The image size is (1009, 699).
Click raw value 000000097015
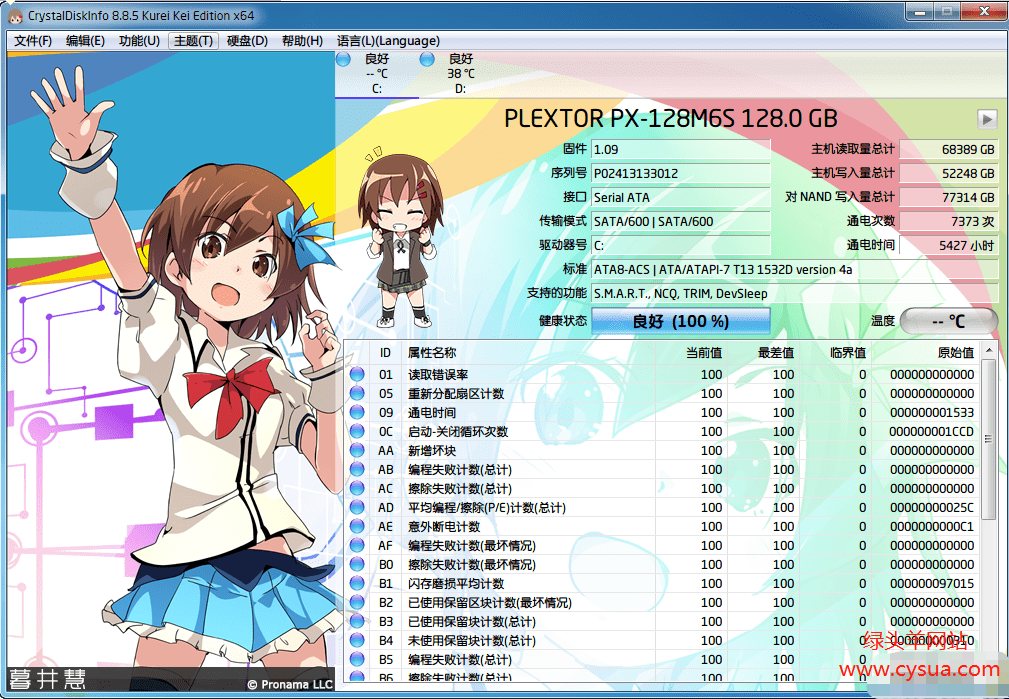click(932, 583)
